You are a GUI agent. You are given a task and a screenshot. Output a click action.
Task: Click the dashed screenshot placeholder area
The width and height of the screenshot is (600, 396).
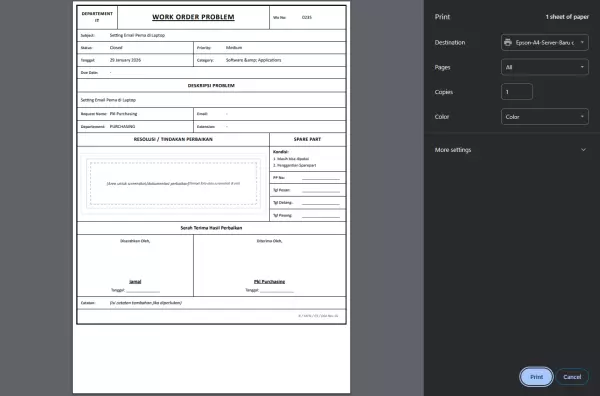coord(173,184)
